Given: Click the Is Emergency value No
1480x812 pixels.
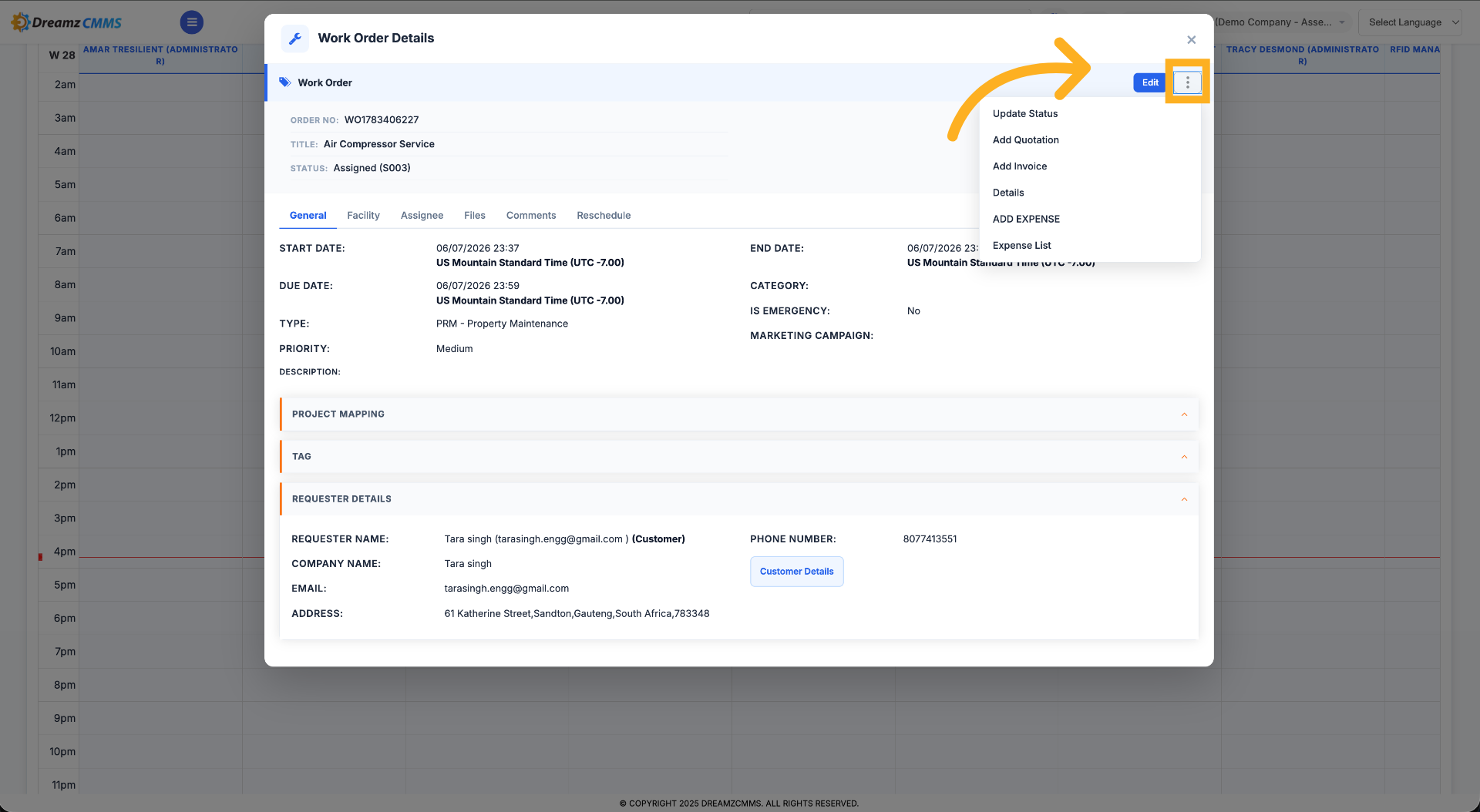Looking at the screenshot, I should pyautogui.click(x=913, y=310).
